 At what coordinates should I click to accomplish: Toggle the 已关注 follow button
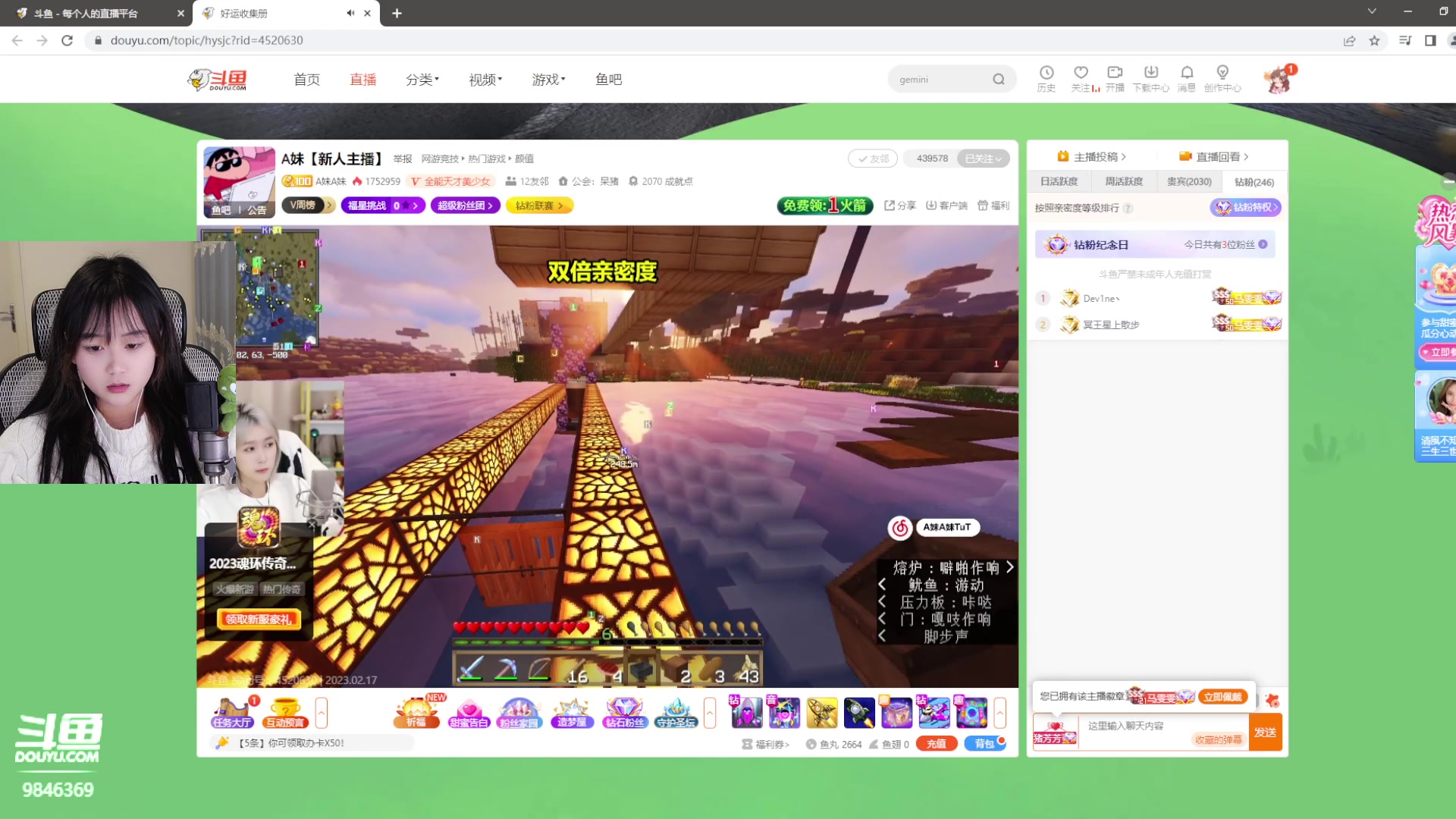point(983,158)
